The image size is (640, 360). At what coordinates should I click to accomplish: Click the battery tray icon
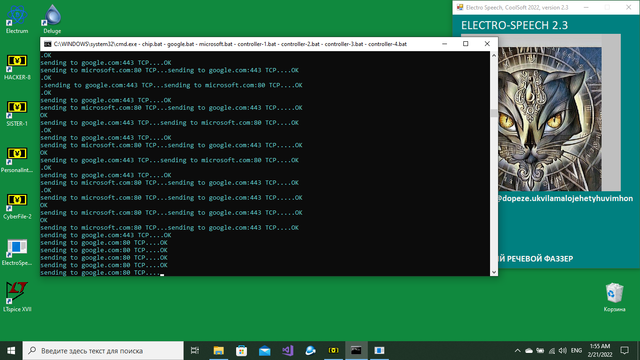pos(540,351)
